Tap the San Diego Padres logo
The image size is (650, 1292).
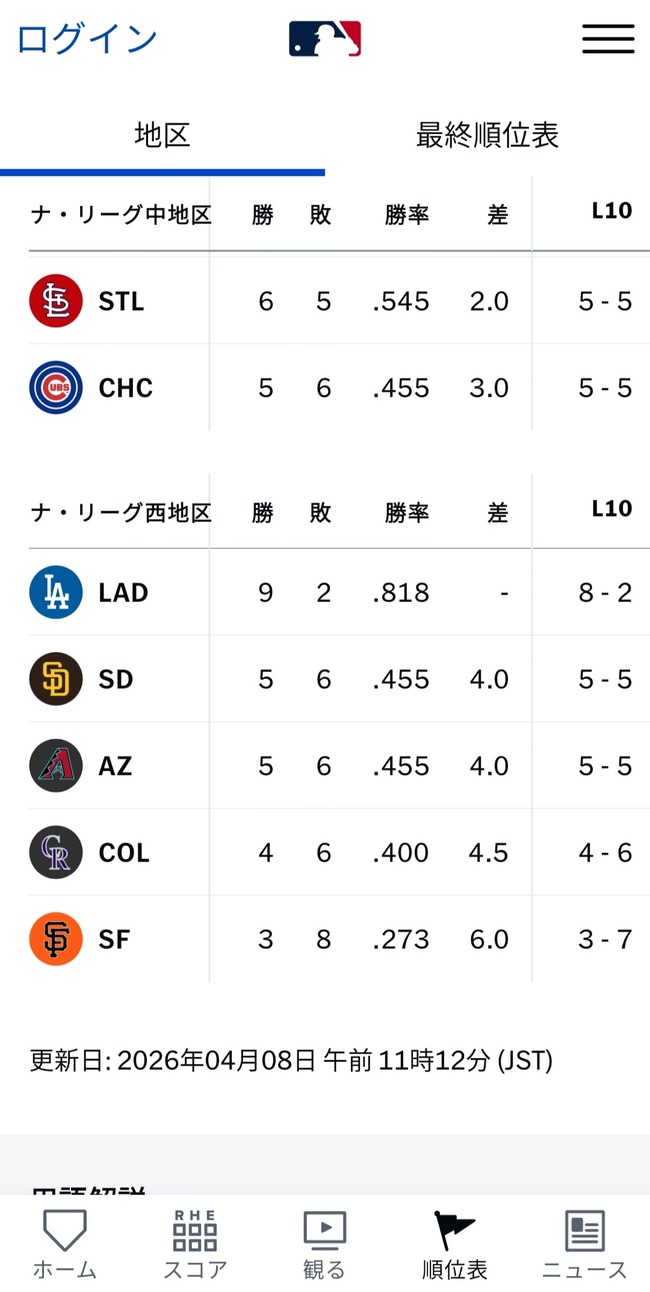pyautogui.click(x=56, y=679)
